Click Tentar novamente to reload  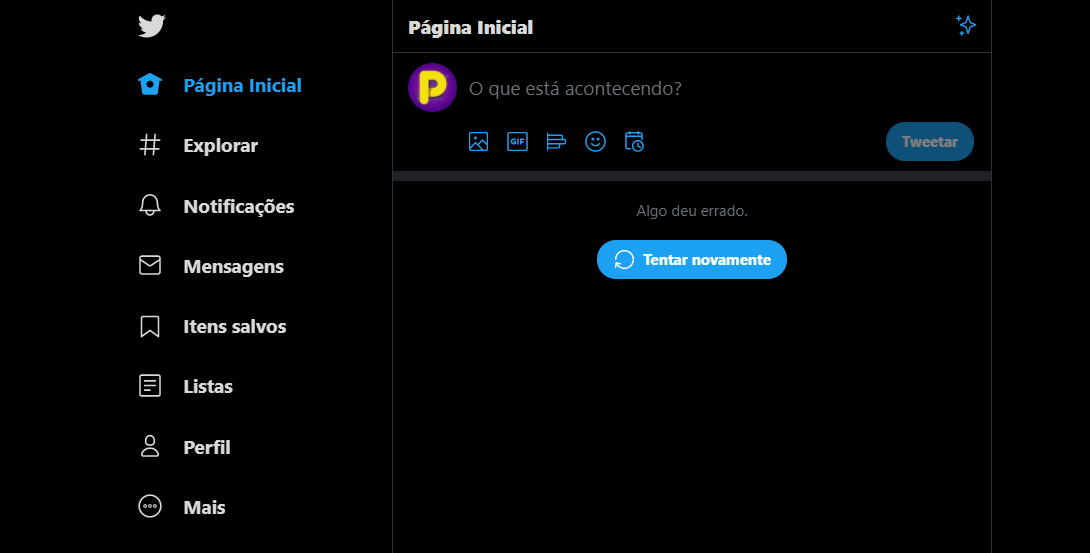(692, 260)
